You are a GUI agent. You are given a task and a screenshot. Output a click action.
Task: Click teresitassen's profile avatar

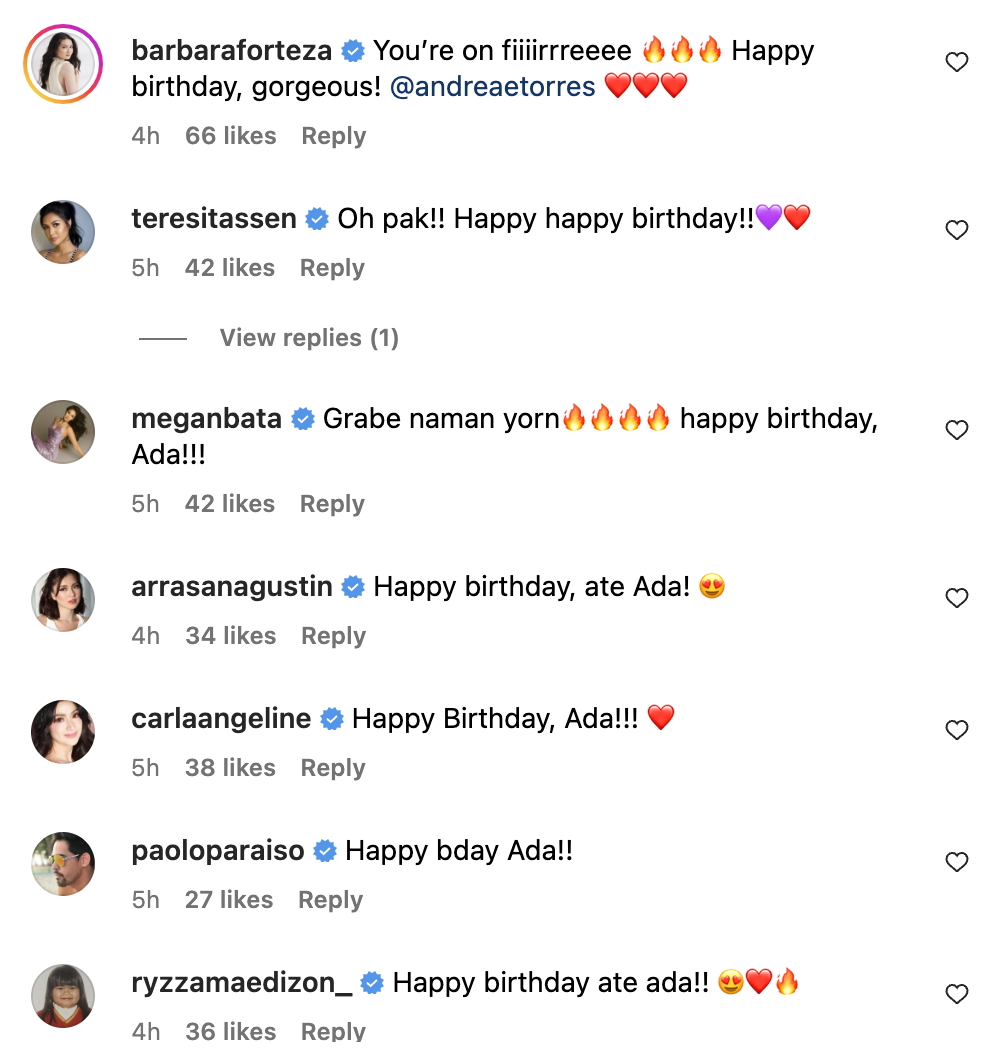pos(63,232)
